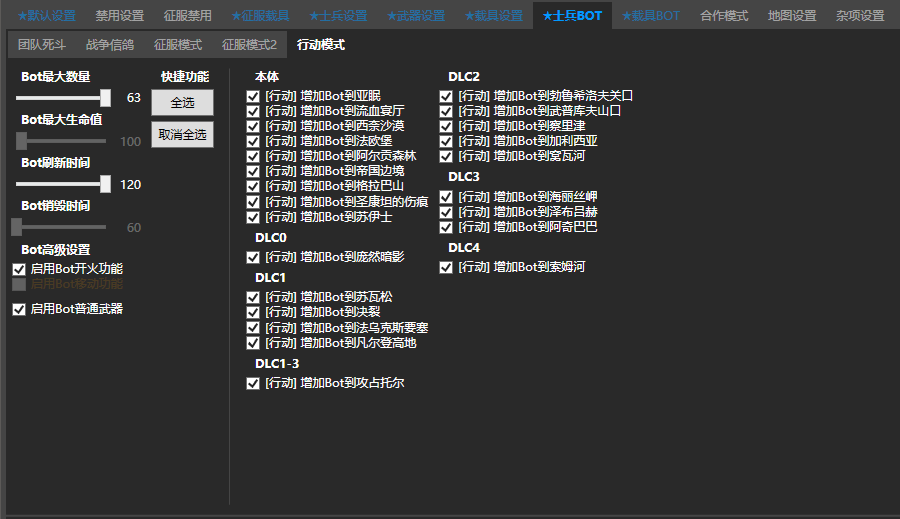Toggle 增加Bot到海丽丝岬 under DLC3

447,197
